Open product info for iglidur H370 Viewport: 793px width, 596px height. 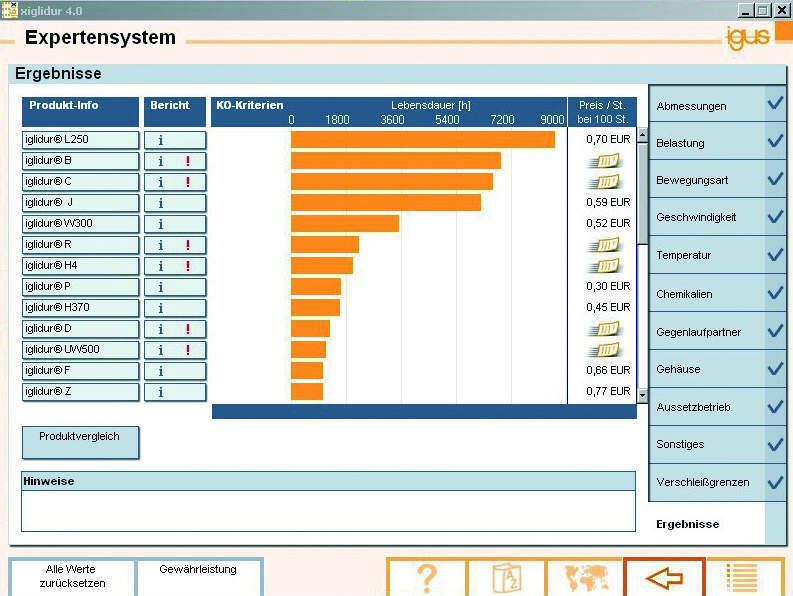pos(80,308)
